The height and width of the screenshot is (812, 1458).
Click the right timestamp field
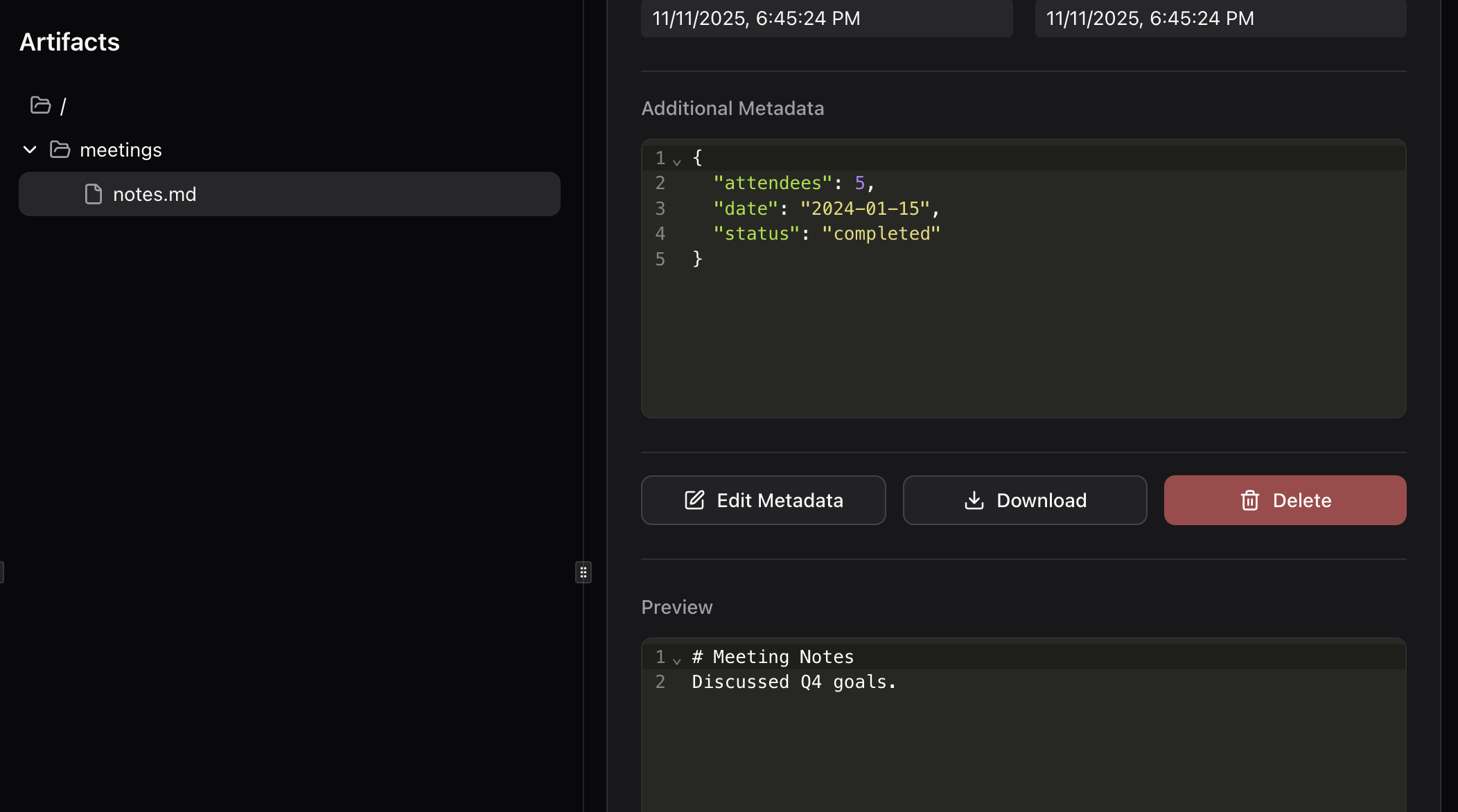[1220, 19]
